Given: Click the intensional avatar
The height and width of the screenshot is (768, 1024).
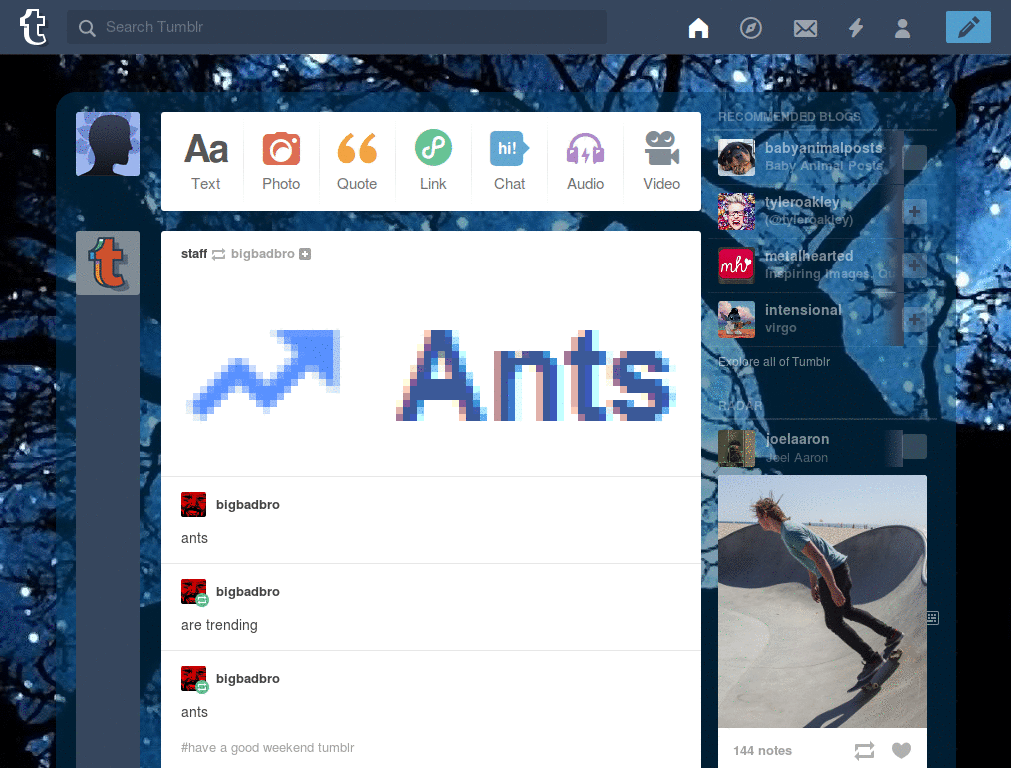Looking at the screenshot, I should (736, 319).
